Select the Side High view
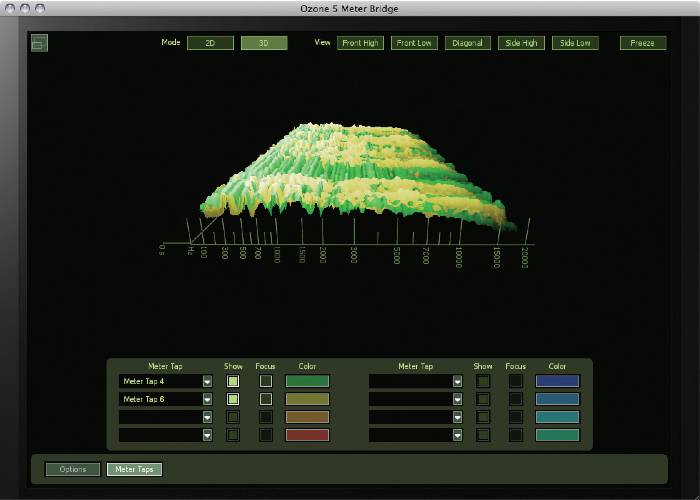The image size is (700, 500). (522, 43)
